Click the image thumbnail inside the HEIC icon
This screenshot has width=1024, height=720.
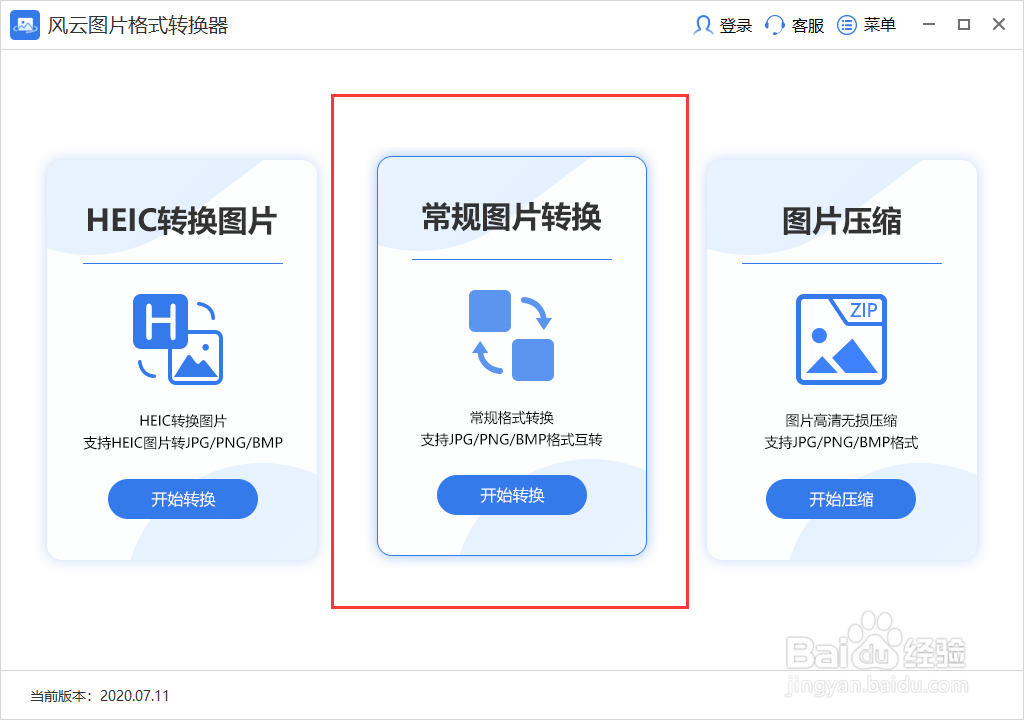coord(196,356)
